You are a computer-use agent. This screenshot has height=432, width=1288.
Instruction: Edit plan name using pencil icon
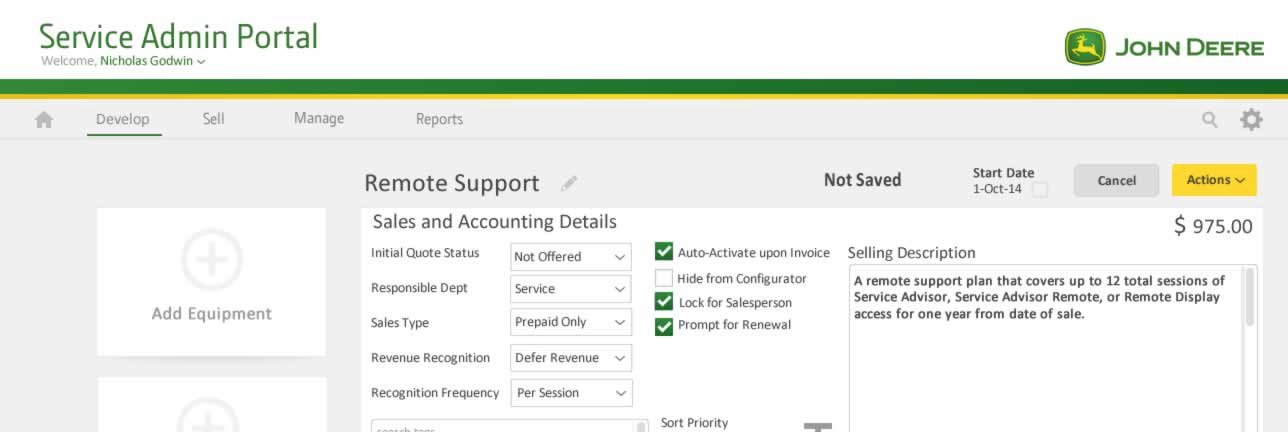[x=569, y=183]
